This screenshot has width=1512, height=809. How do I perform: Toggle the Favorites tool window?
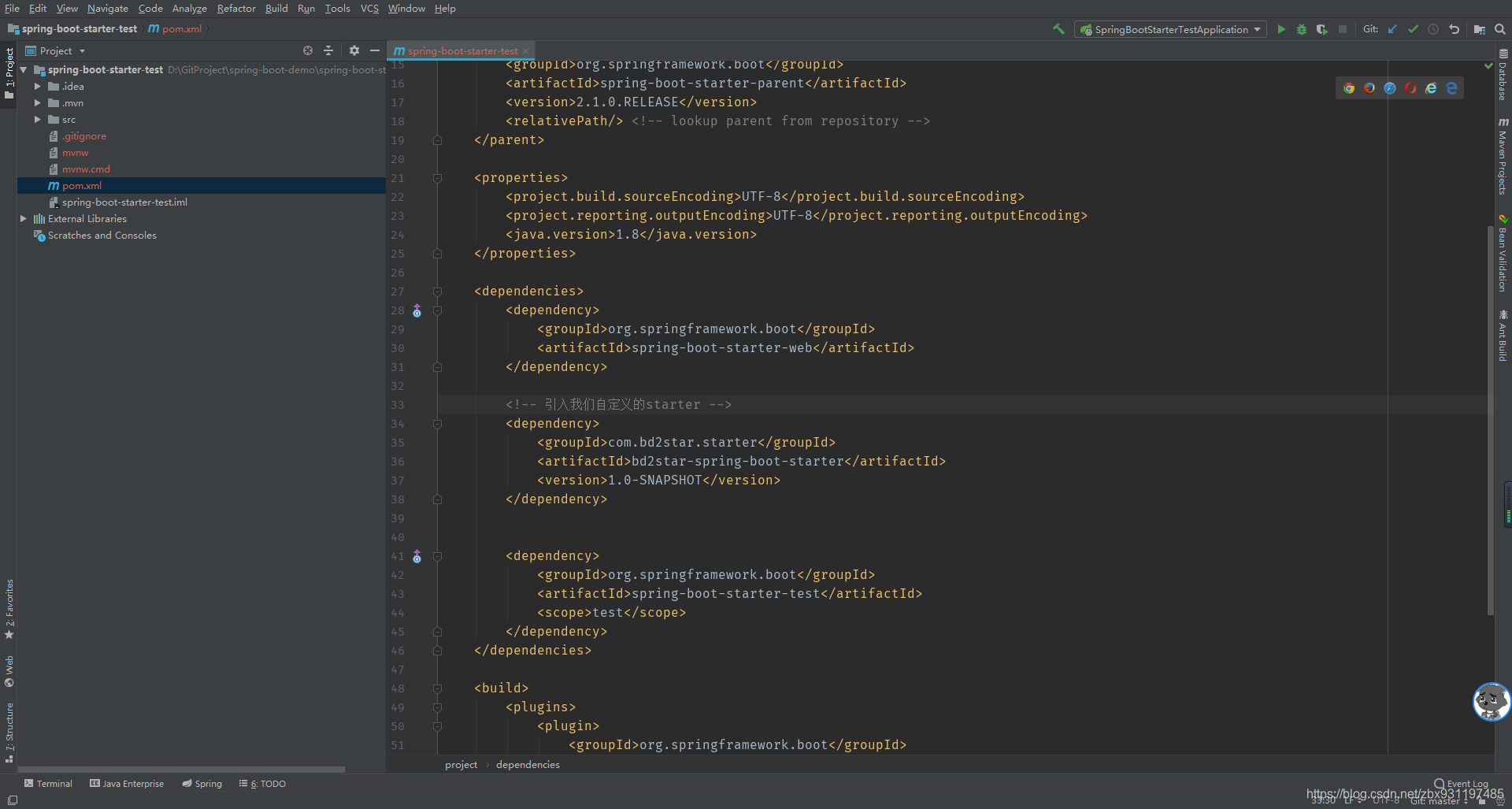tap(9, 610)
